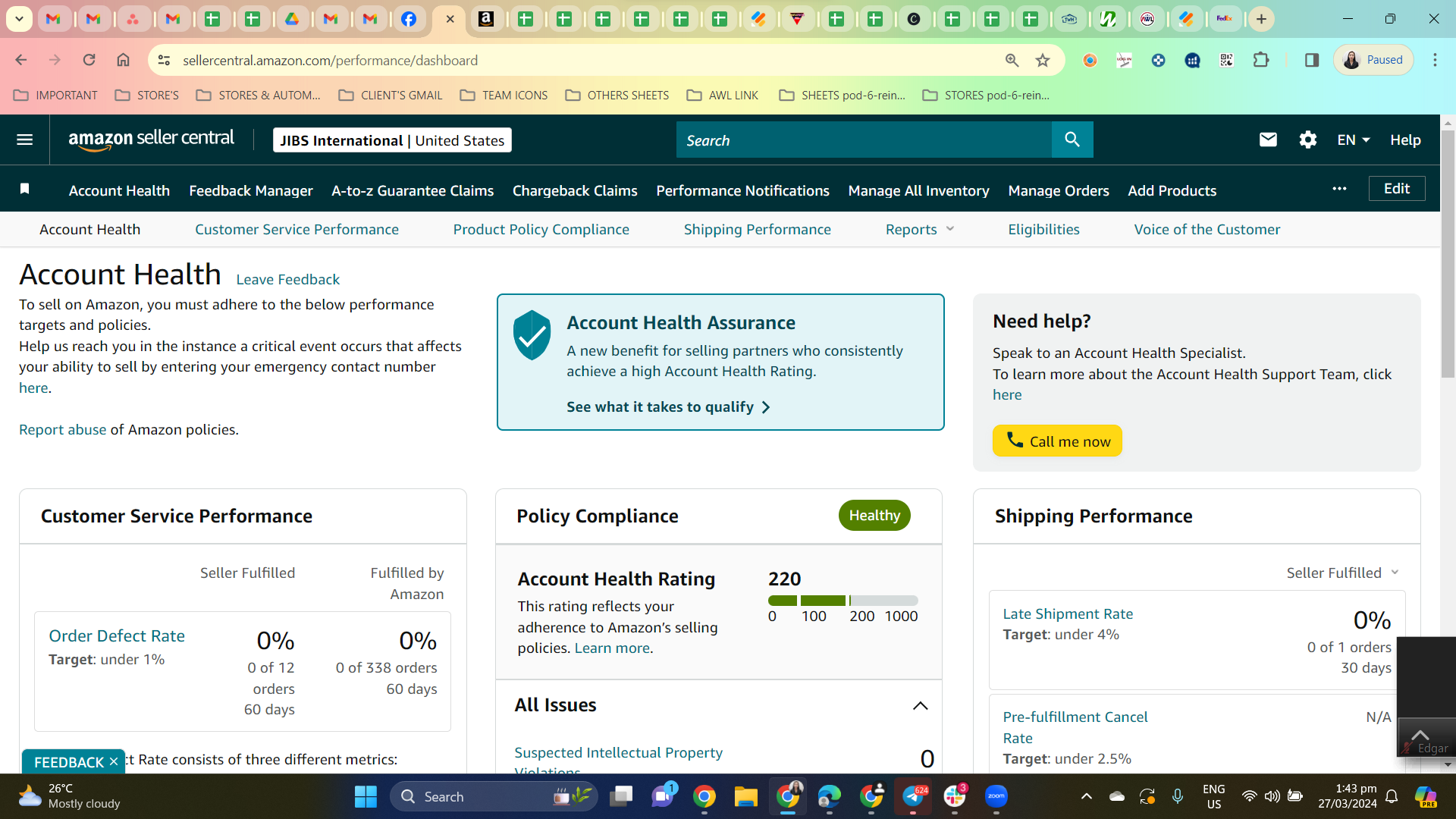This screenshot has height=819, width=1456.
Task: Click the Amazon Seller Central logo
Action: point(152,140)
